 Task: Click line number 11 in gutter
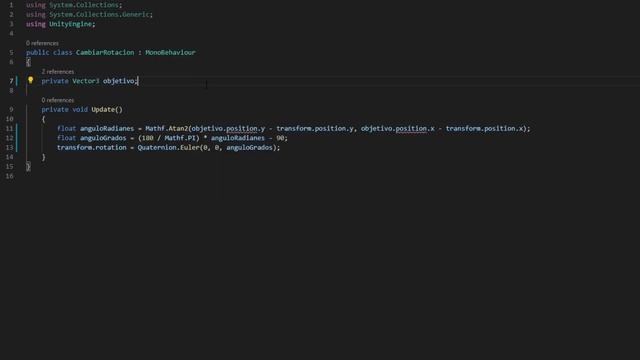(9, 129)
